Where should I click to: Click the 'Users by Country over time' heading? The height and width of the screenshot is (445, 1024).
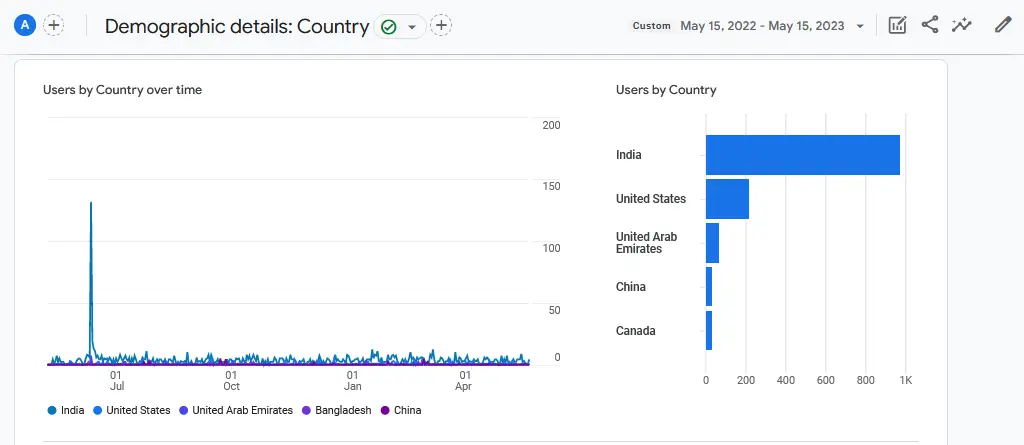pyautogui.click(x=122, y=90)
